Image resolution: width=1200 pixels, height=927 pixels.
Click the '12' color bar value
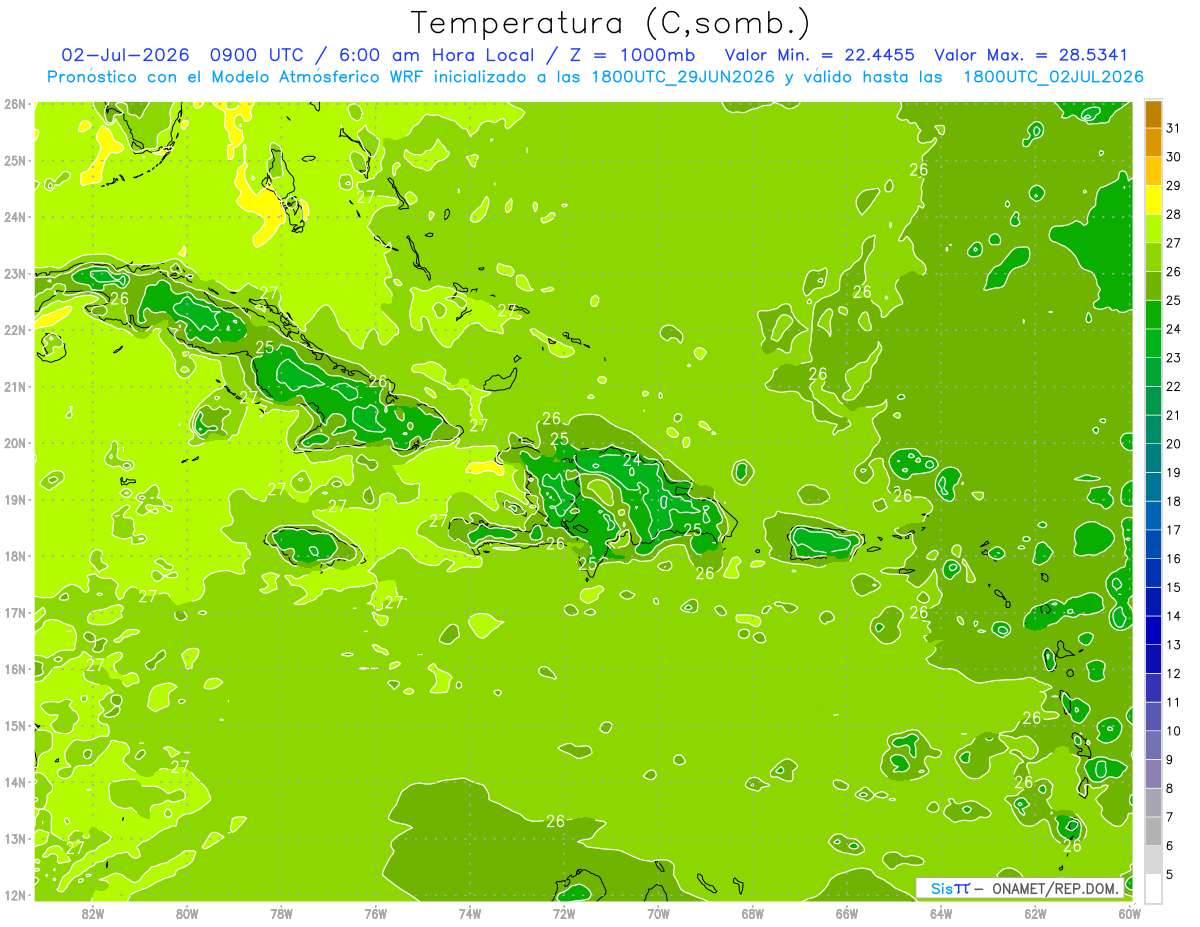[1173, 673]
